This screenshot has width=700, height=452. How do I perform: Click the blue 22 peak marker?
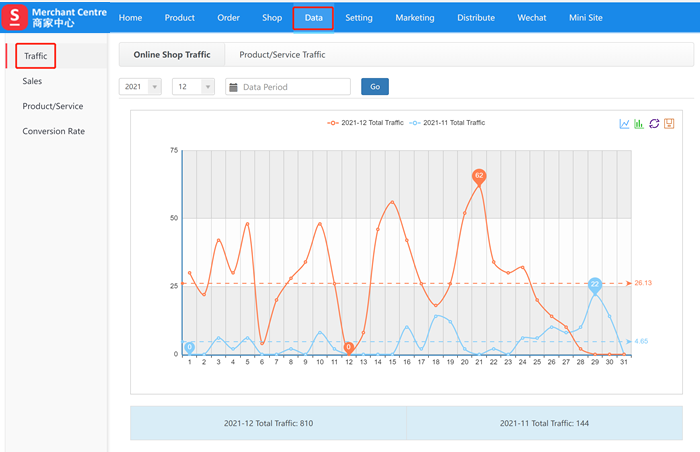pyautogui.click(x=595, y=285)
